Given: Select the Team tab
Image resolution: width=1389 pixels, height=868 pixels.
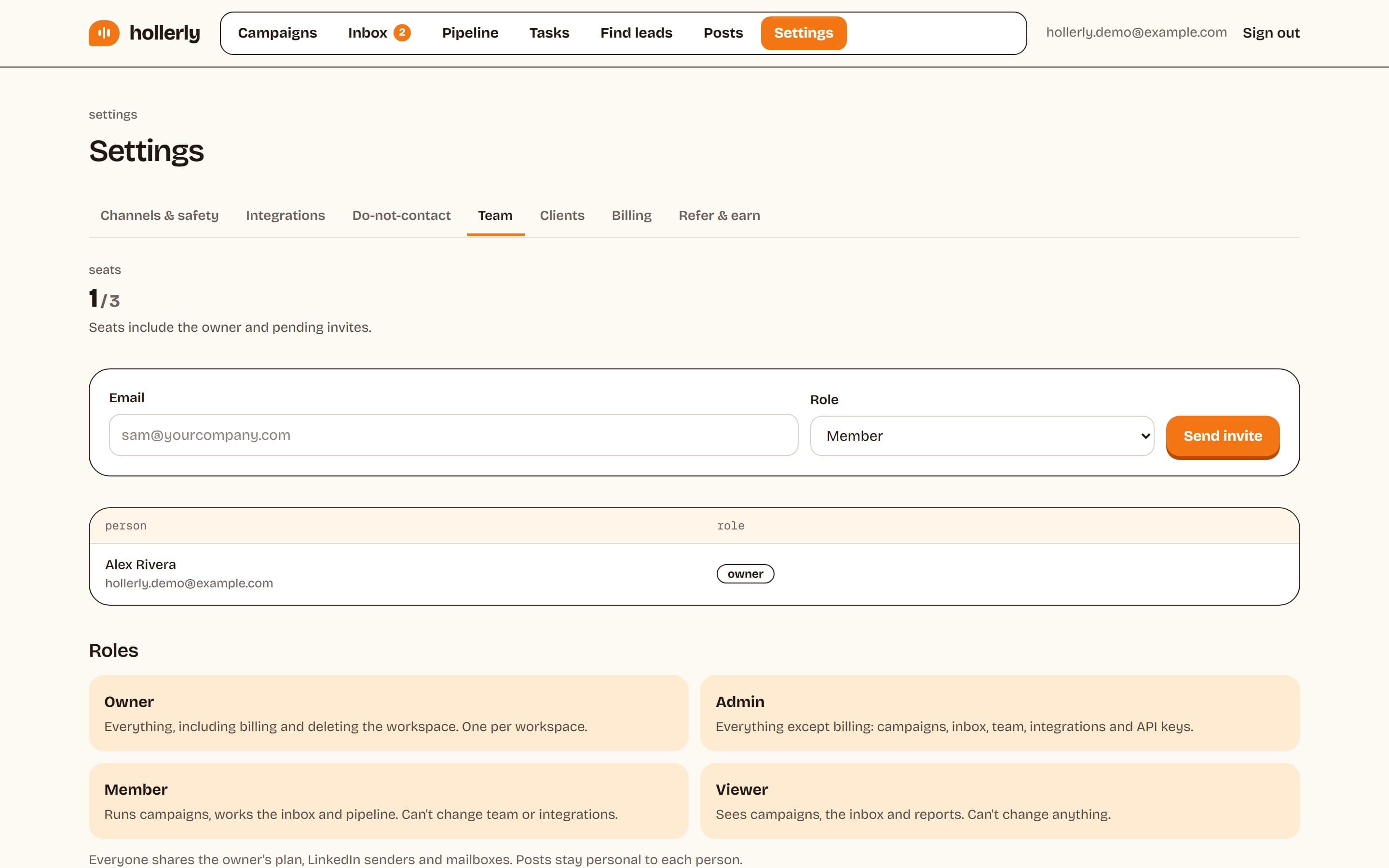Looking at the screenshot, I should pos(495,215).
